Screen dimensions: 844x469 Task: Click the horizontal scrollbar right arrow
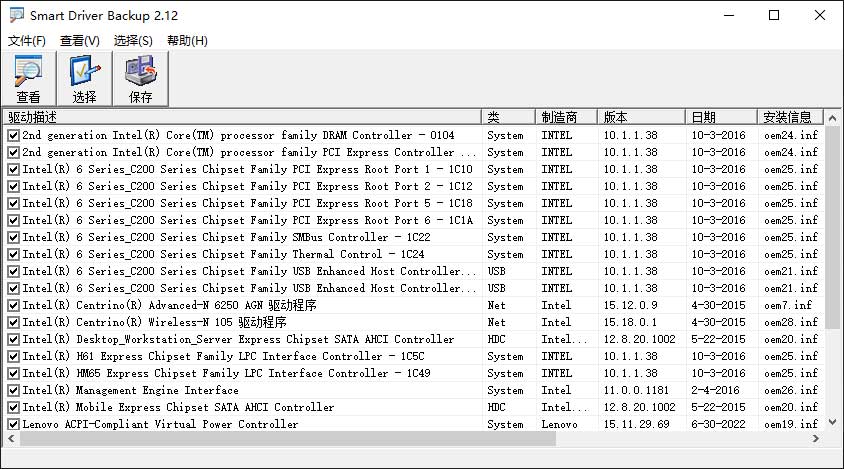(816, 439)
